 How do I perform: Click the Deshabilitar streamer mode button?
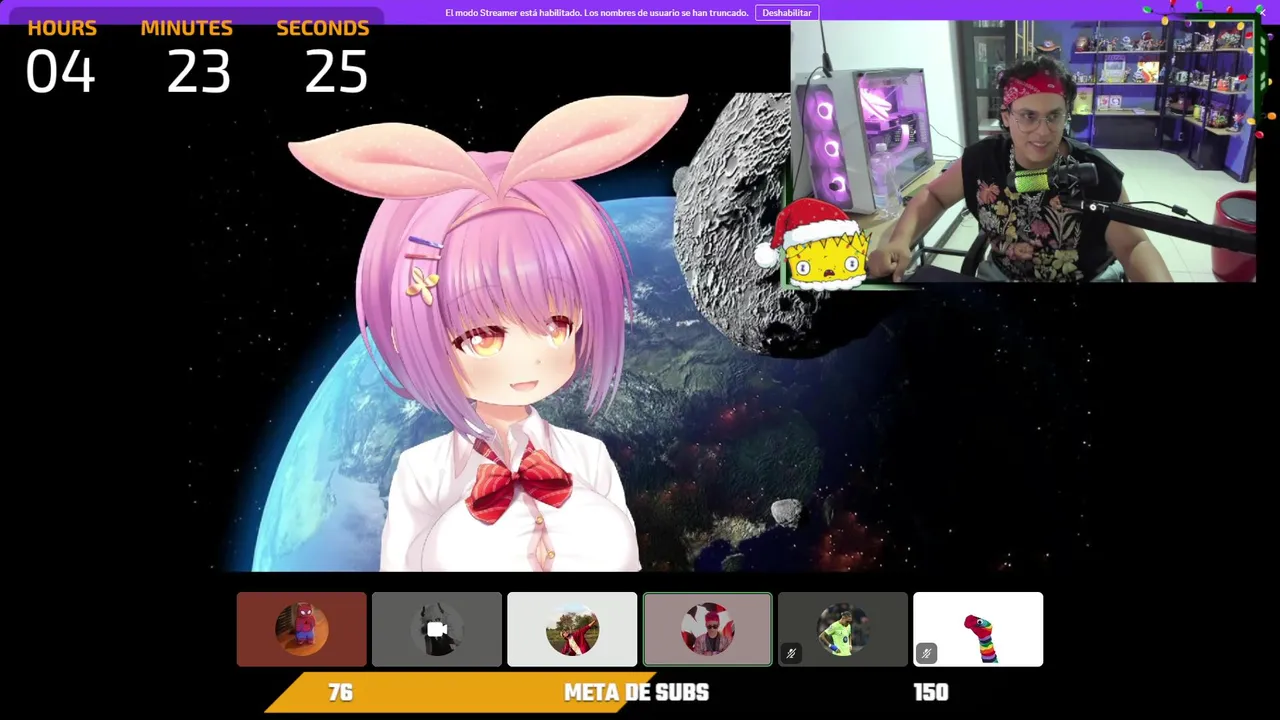[x=787, y=13]
